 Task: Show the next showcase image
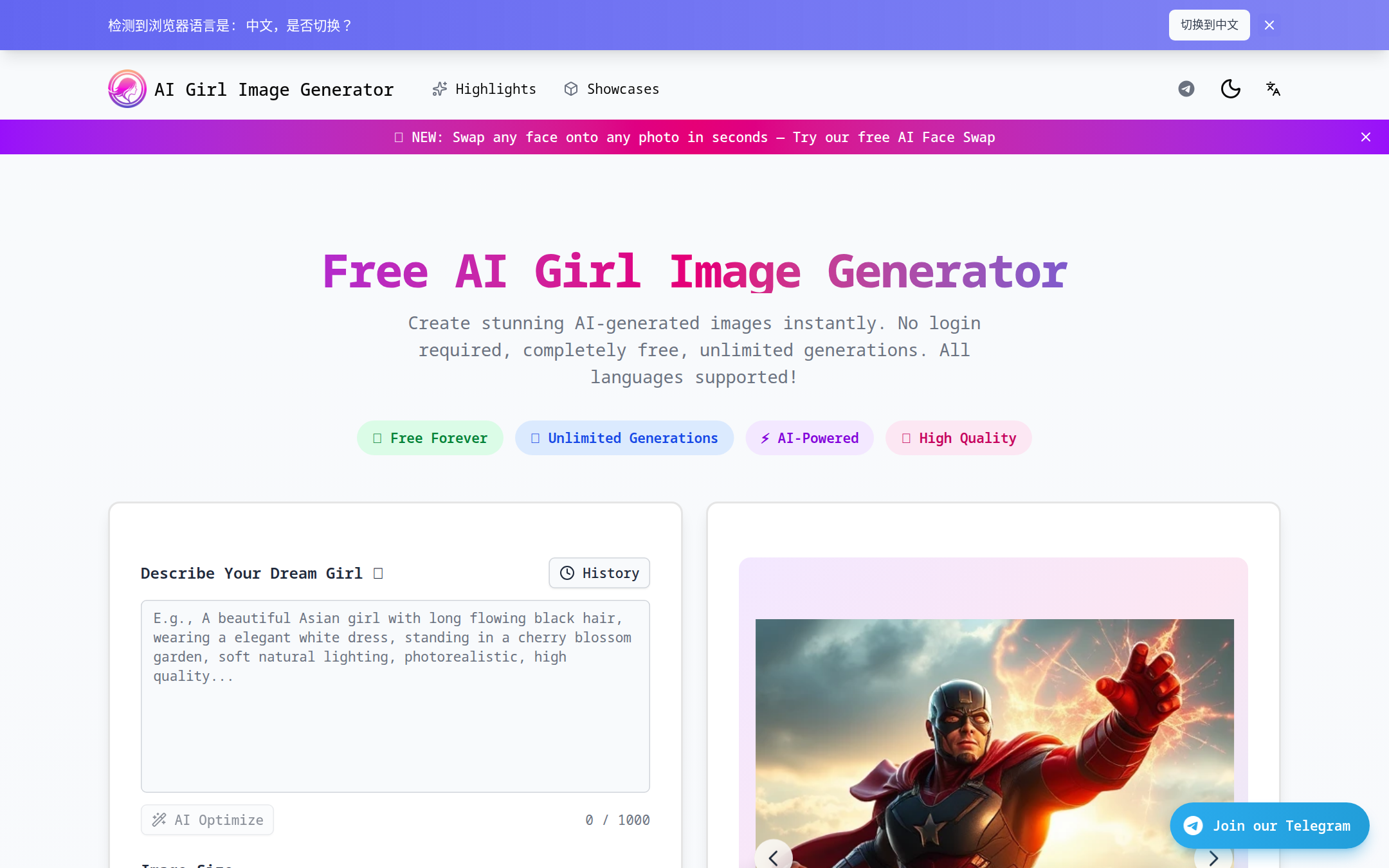(1213, 857)
